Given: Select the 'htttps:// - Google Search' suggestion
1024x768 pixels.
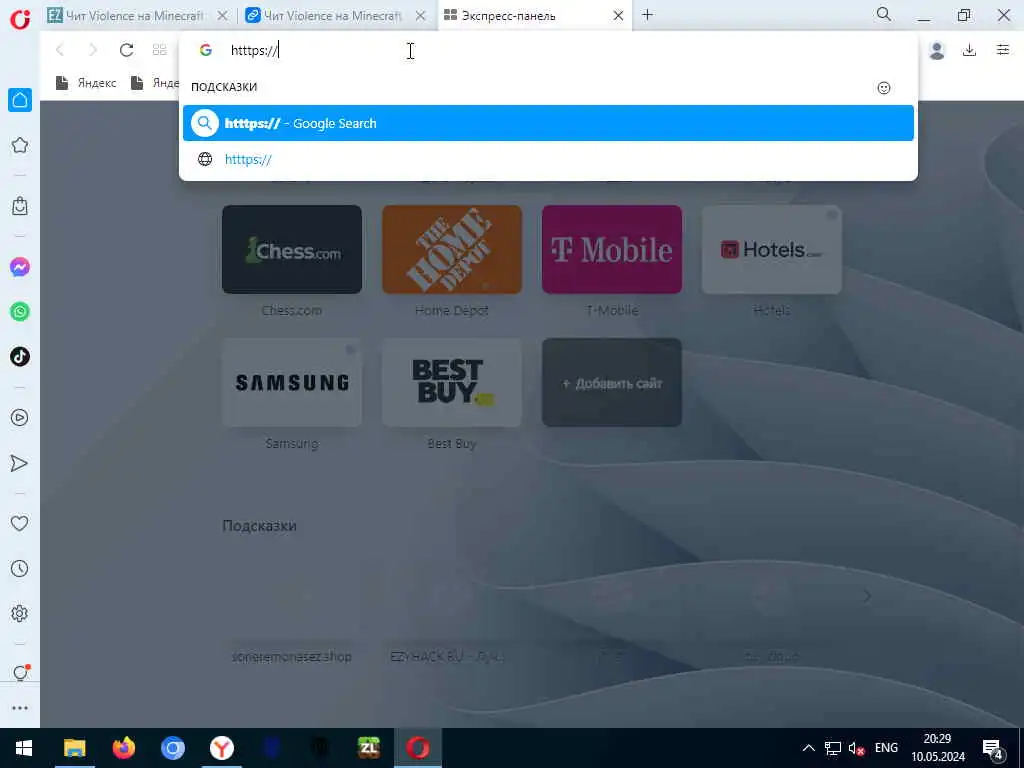Looking at the screenshot, I should coord(548,123).
